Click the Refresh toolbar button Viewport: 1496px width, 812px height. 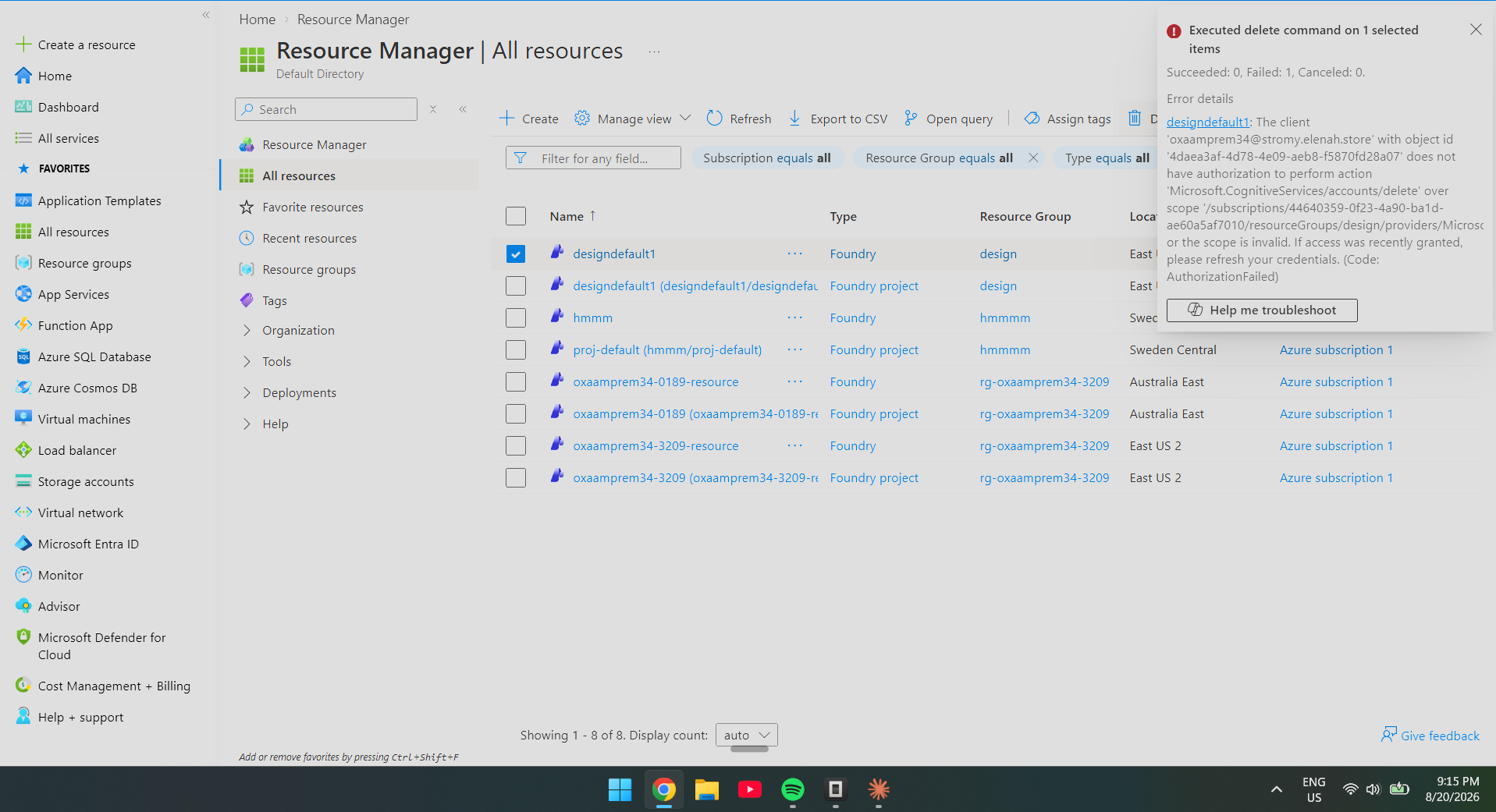pos(739,119)
